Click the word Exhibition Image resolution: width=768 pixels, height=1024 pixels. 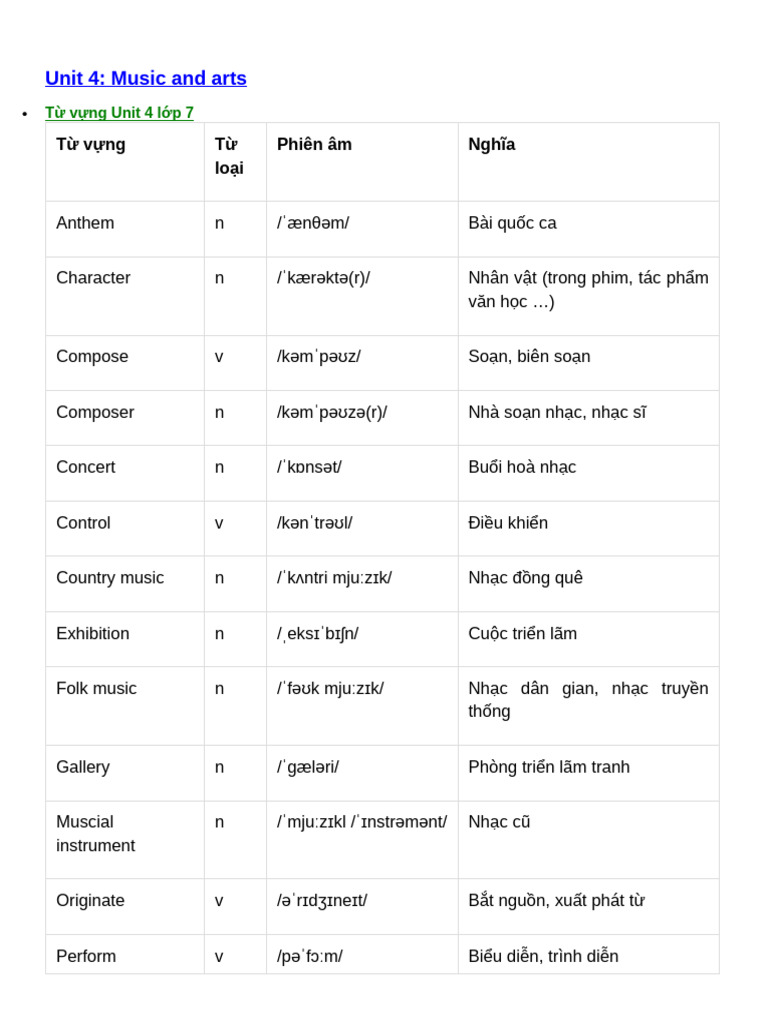93,634
